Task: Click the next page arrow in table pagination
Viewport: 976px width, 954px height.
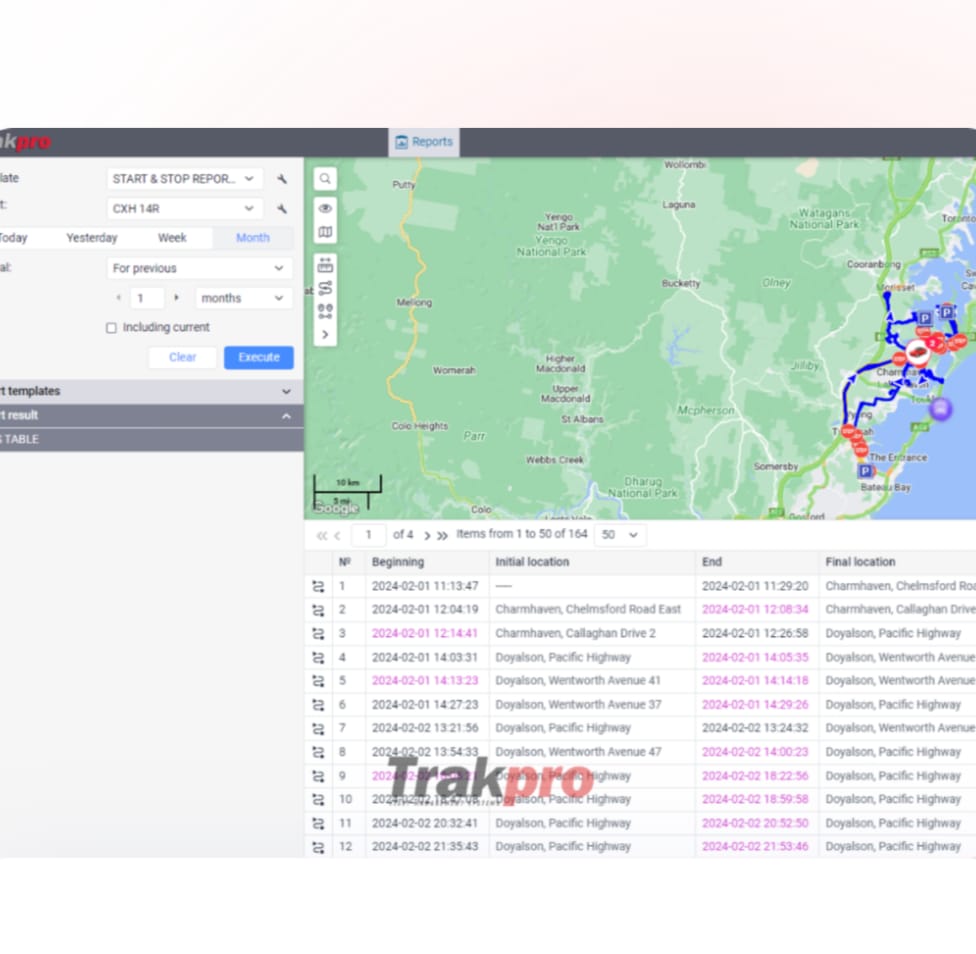Action: coord(426,535)
